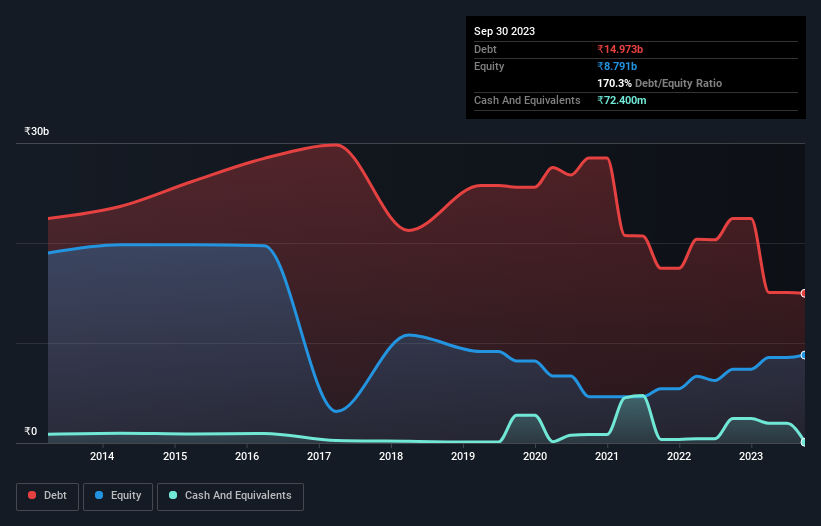
Task: Click the ₹30b y-axis label
Action: click(x=37, y=131)
